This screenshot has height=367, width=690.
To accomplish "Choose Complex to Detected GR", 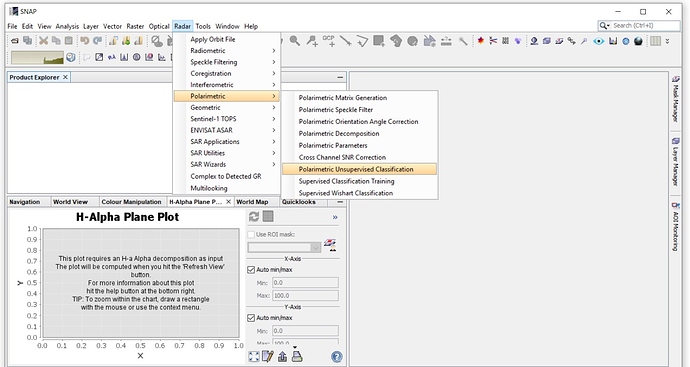I will [227, 176].
